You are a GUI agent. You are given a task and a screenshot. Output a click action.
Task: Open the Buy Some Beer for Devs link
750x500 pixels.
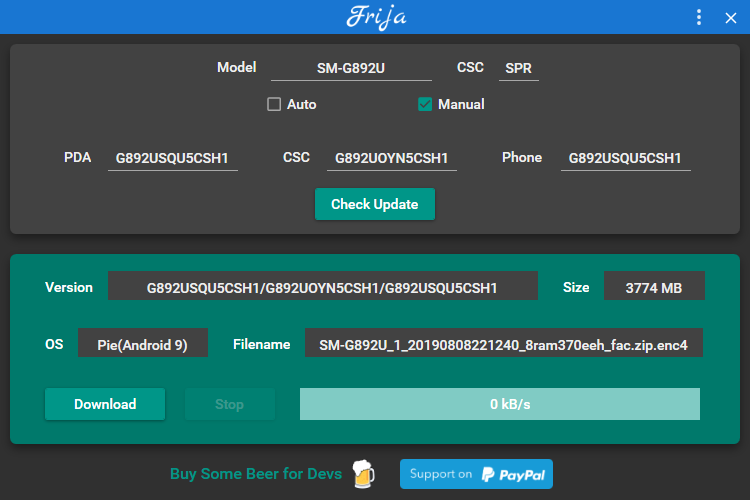pyautogui.click(x=256, y=474)
